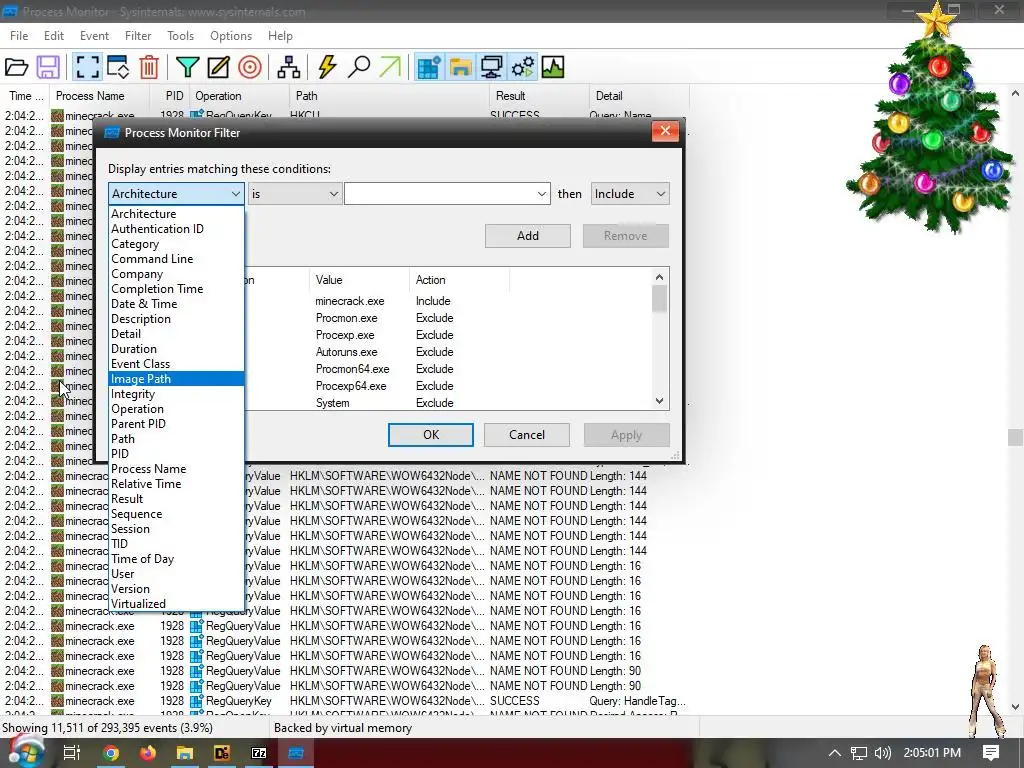Open the Include action dropdown
Screen dimensions: 1024x768
pyautogui.click(x=630, y=194)
